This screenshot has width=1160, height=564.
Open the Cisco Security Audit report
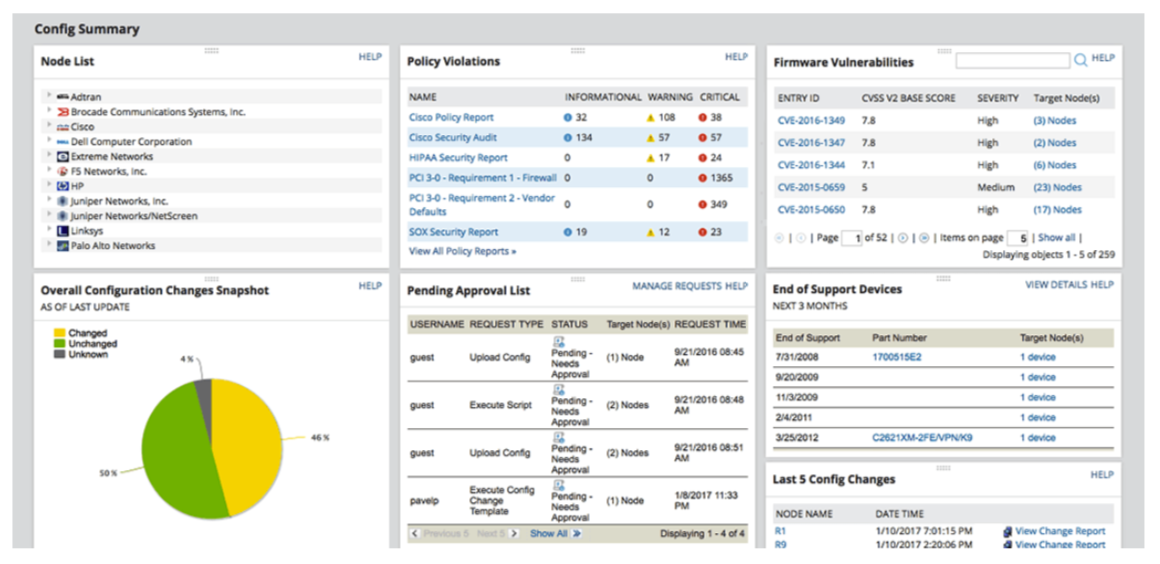(452, 138)
